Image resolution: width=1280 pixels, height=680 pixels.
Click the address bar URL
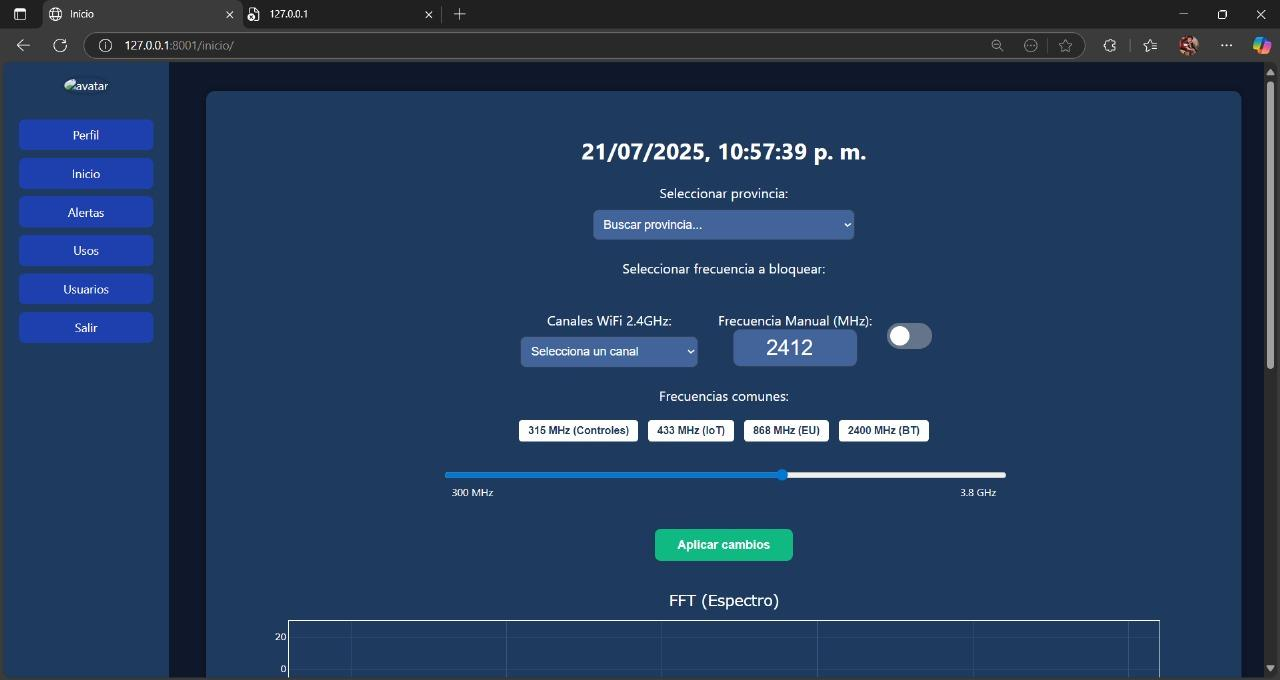(x=179, y=45)
